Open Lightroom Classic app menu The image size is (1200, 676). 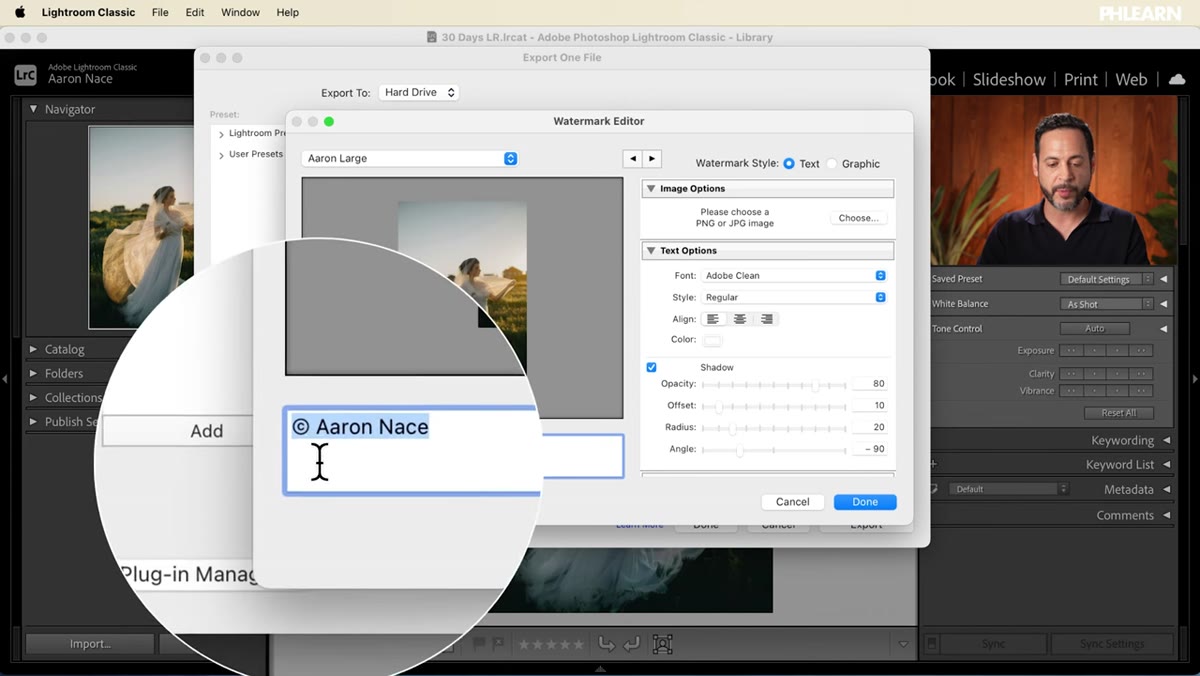(x=88, y=12)
